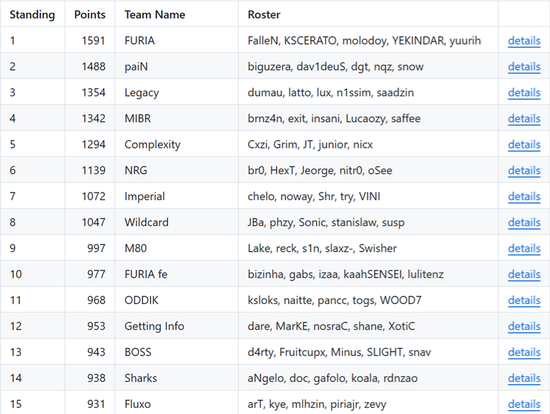
Task: Open details link for NRG
Action: pyautogui.click(x=524, y=171)
